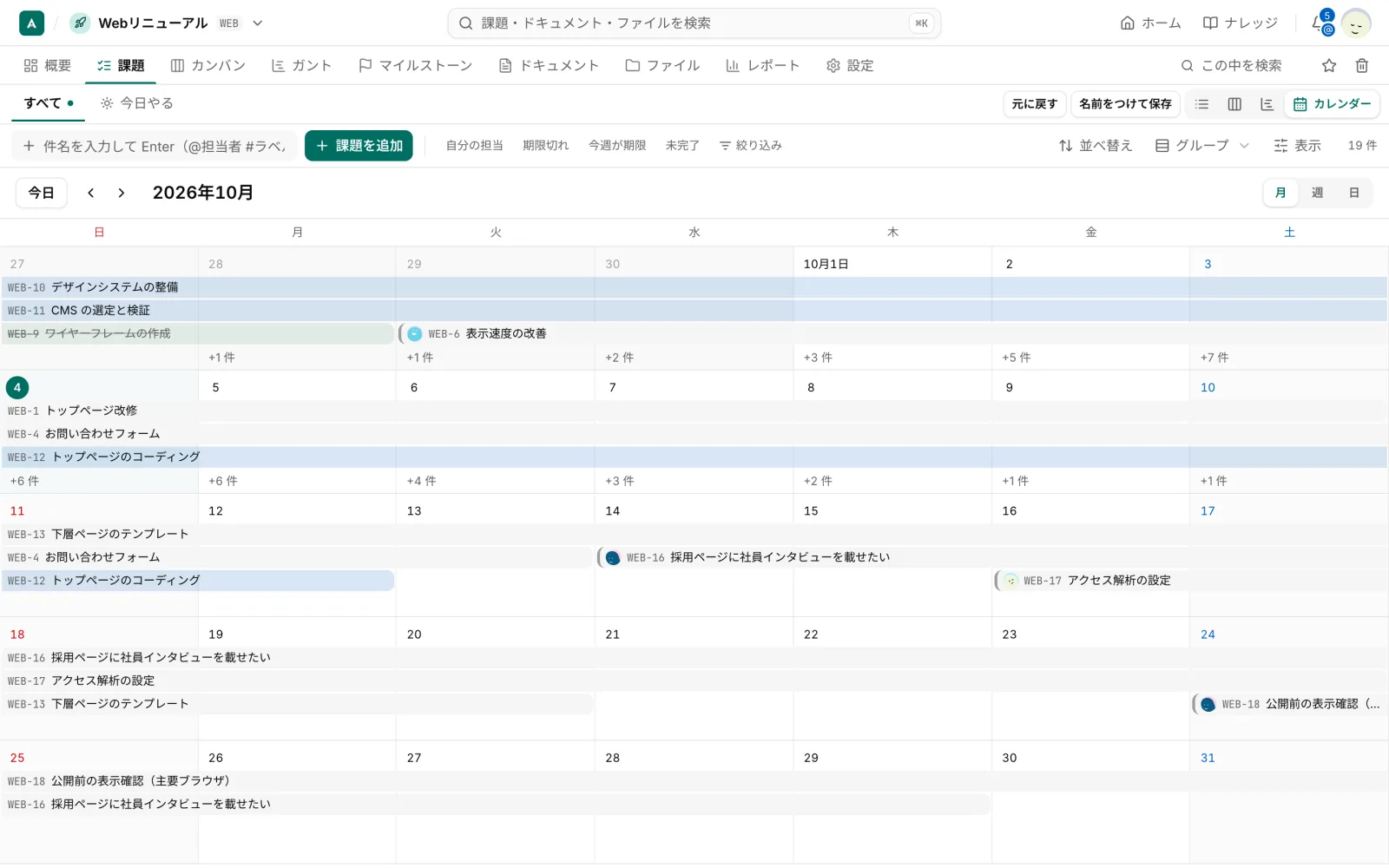Open ホーム home link
The image size is (1389, 868).
1150,23
